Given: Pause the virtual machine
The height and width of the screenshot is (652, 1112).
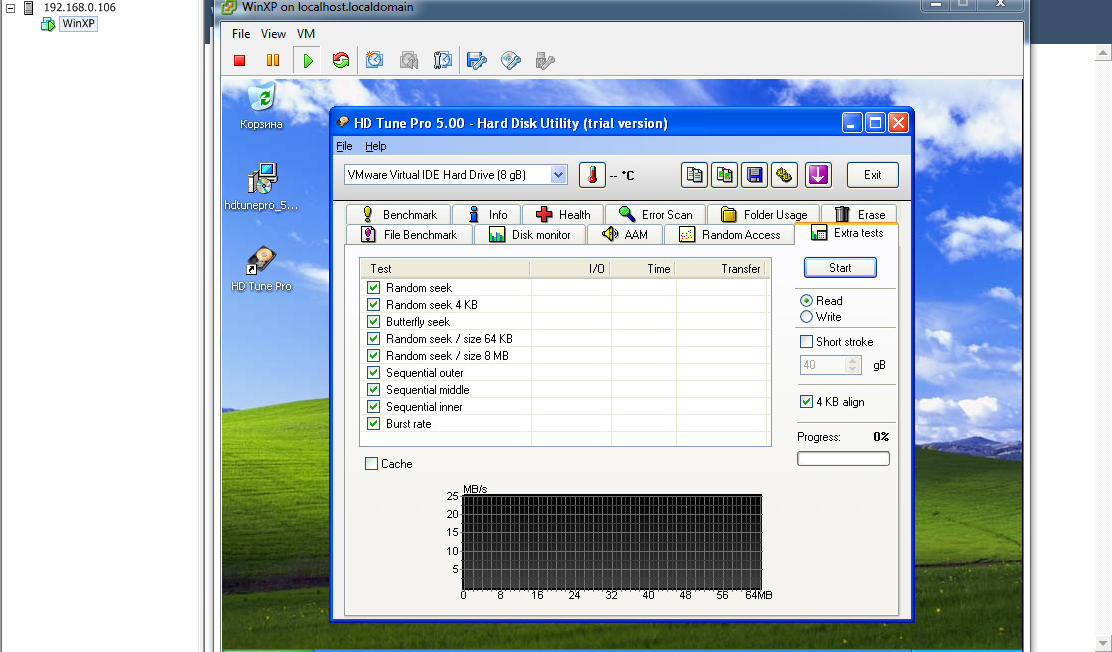Looking at the screenshot, I should [x=273, y=61].
